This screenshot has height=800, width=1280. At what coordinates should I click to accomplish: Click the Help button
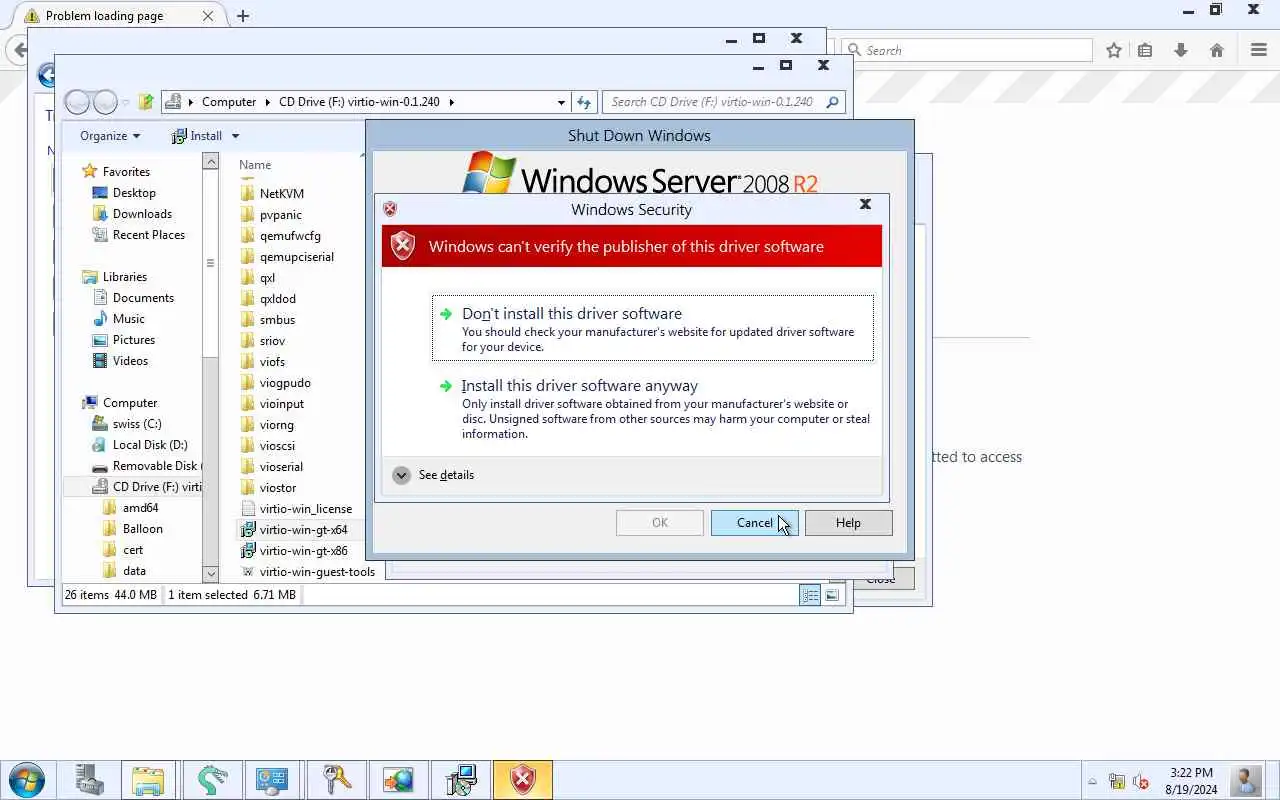848,522
